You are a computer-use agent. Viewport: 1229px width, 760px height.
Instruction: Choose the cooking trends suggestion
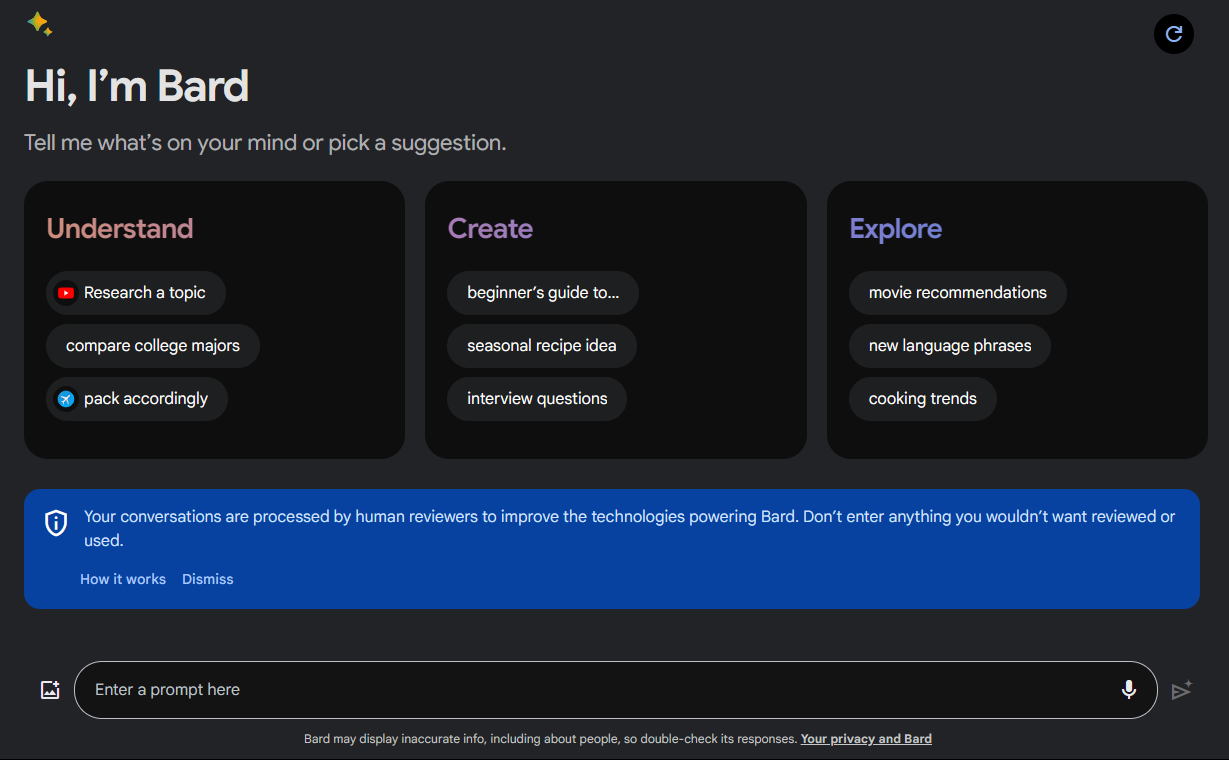[922, 398]
